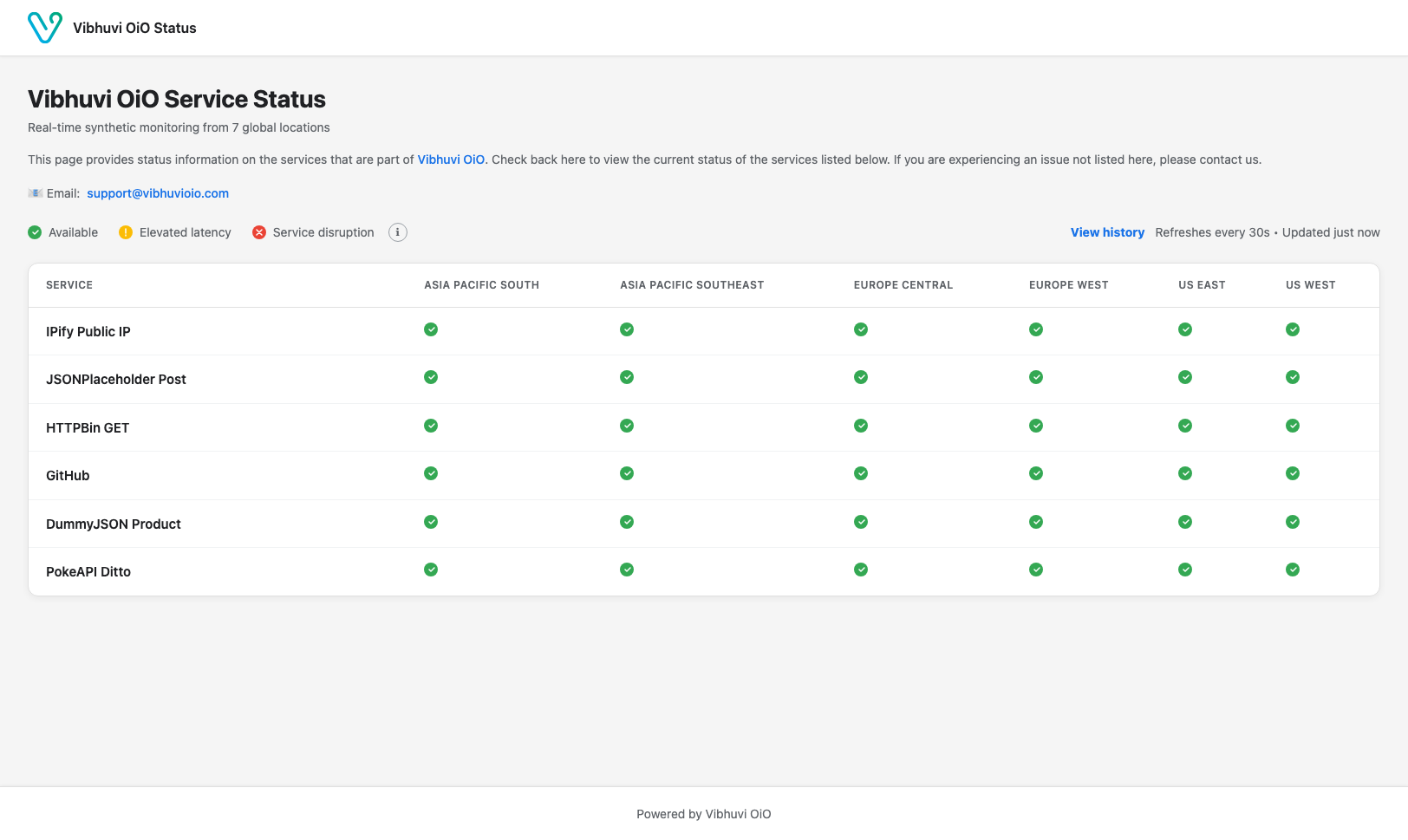
Task: Click the Available legend label
Action: point(73,232)
